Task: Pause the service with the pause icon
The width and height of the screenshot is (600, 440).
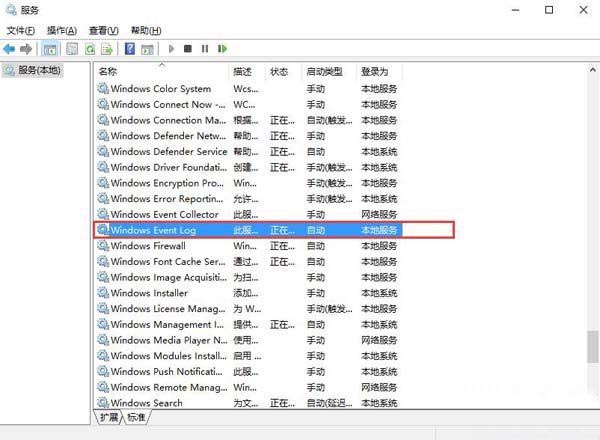Action: [205, 48]
